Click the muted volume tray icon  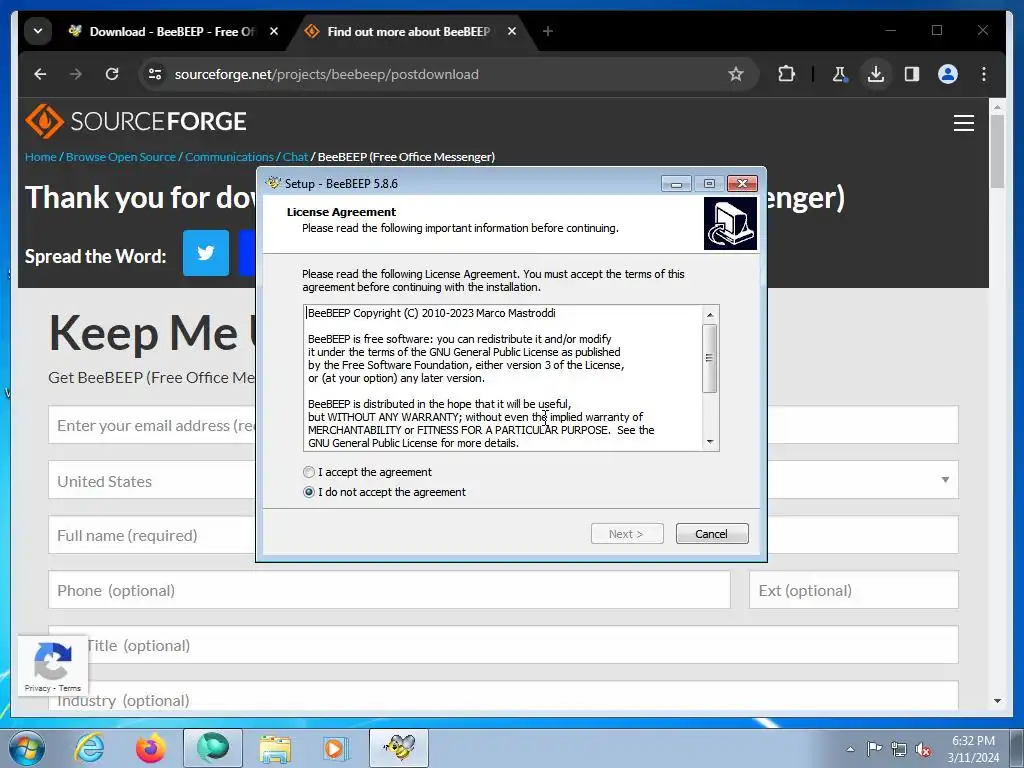click(x=923, y=750)
